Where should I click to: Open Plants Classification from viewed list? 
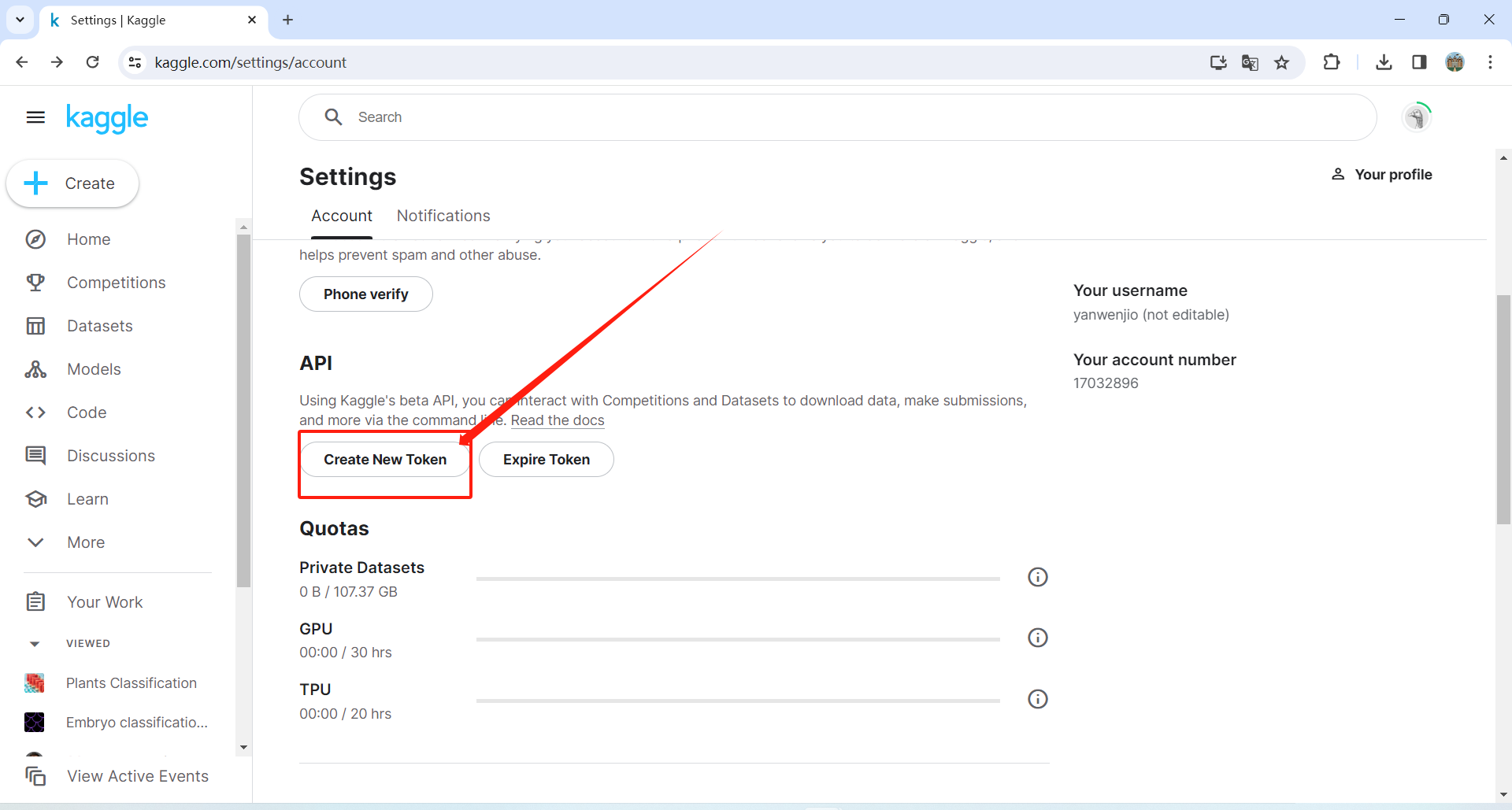(x=131, y=683)
